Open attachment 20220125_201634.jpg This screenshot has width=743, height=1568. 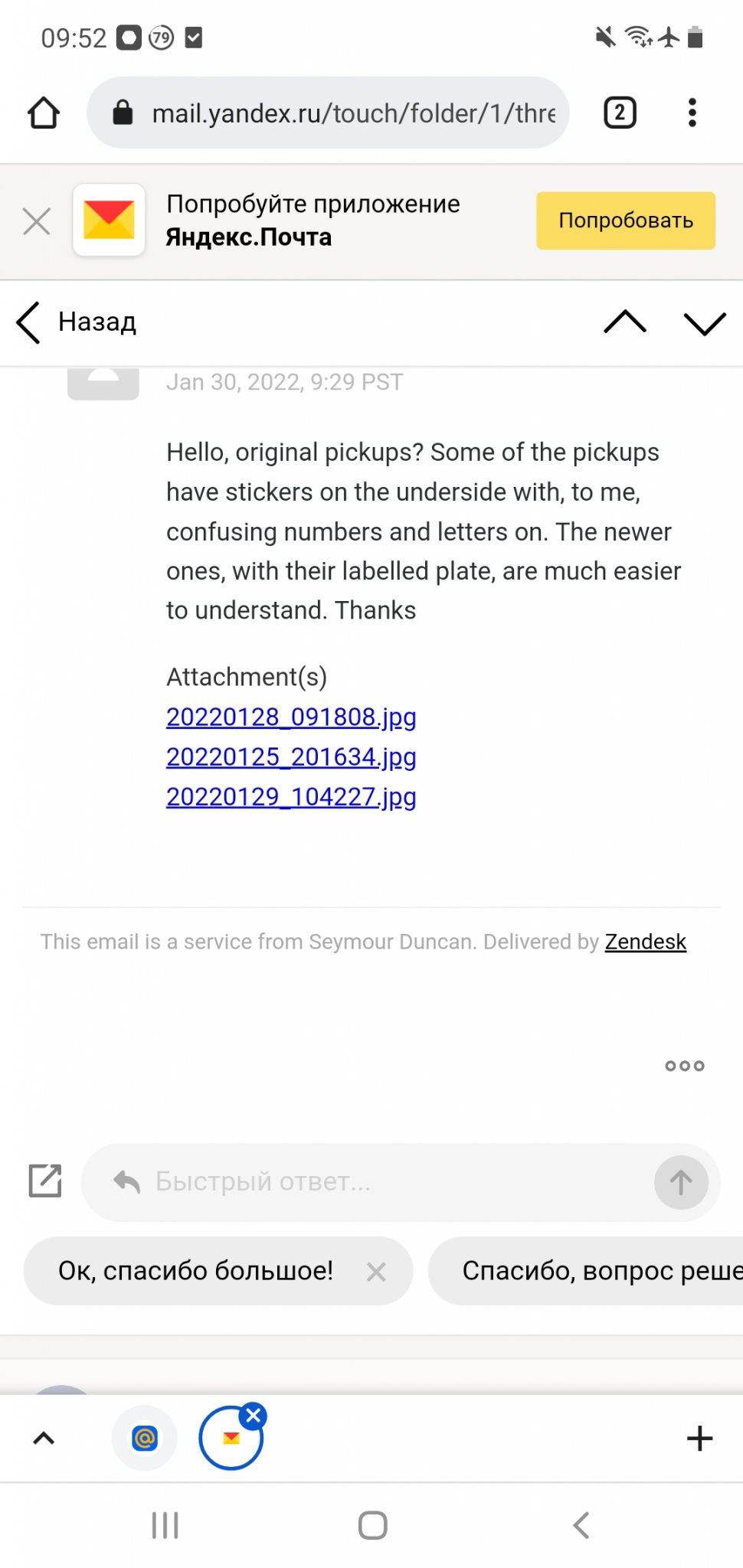click(x=291, y=756)
